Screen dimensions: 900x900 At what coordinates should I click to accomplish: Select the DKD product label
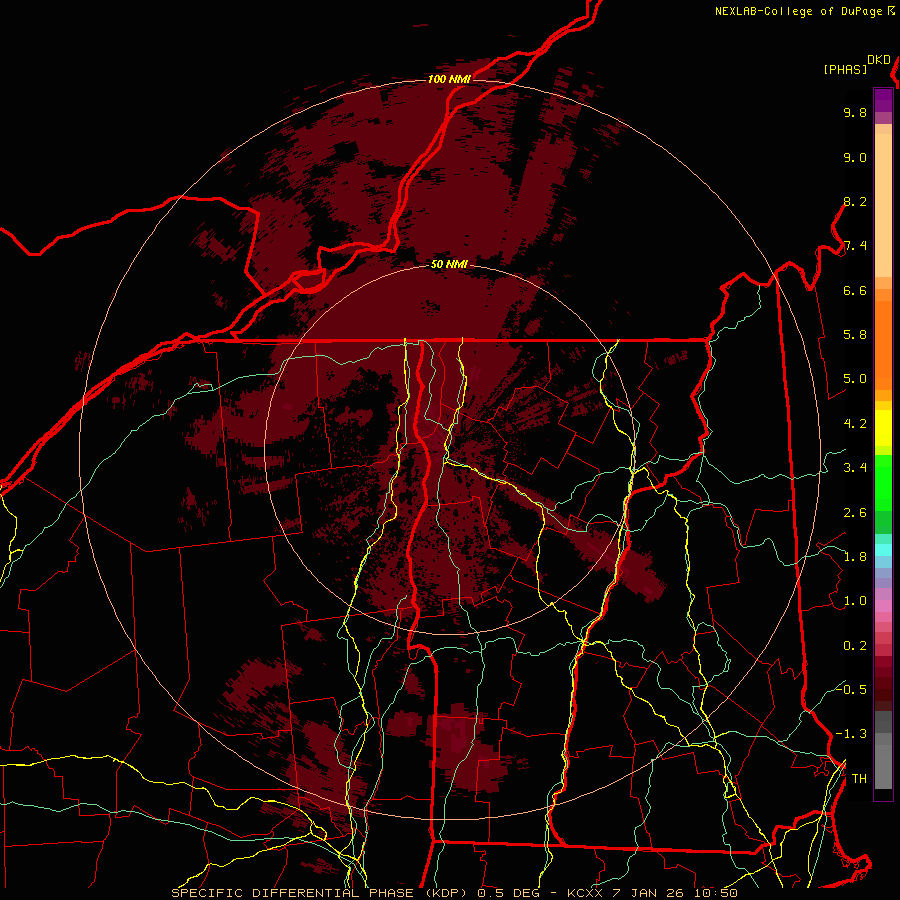pos(878,60)
